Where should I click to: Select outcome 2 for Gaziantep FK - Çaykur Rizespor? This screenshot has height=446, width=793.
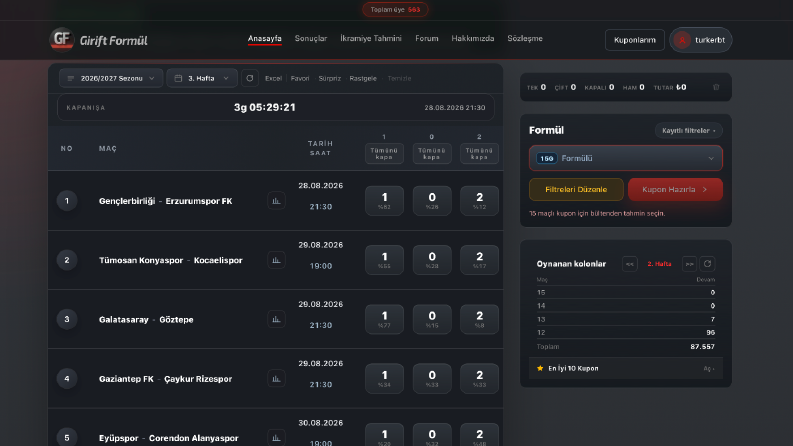click(479, 378)
